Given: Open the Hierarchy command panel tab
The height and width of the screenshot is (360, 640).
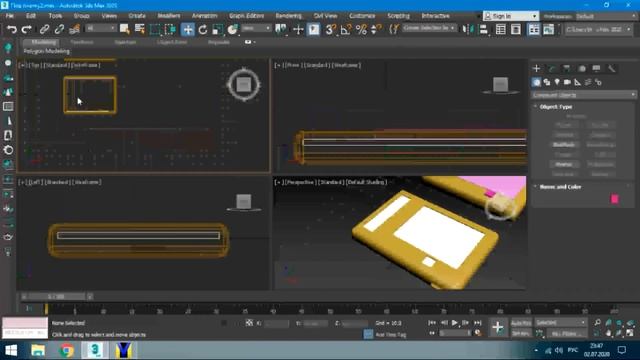Looking at the screenshot, I should (x=567, y=69).
